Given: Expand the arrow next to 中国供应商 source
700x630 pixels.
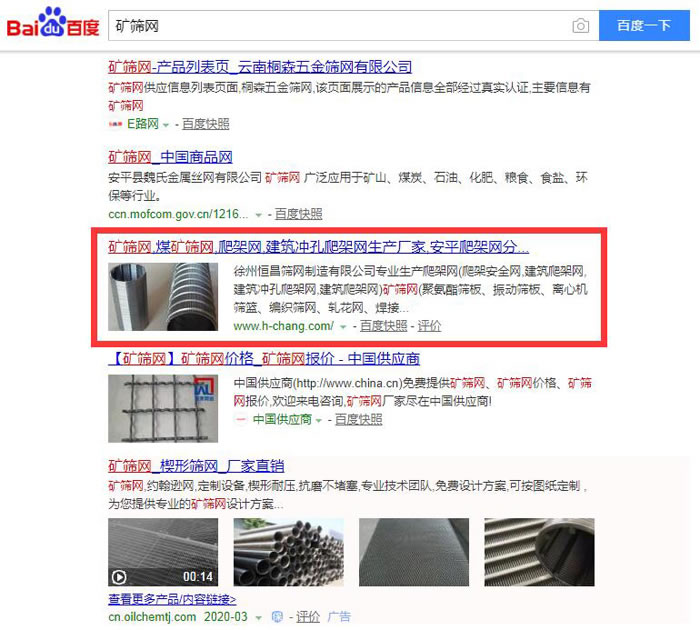Looking at the screenshot, I should pyautogui.click(x=318, y=420).
